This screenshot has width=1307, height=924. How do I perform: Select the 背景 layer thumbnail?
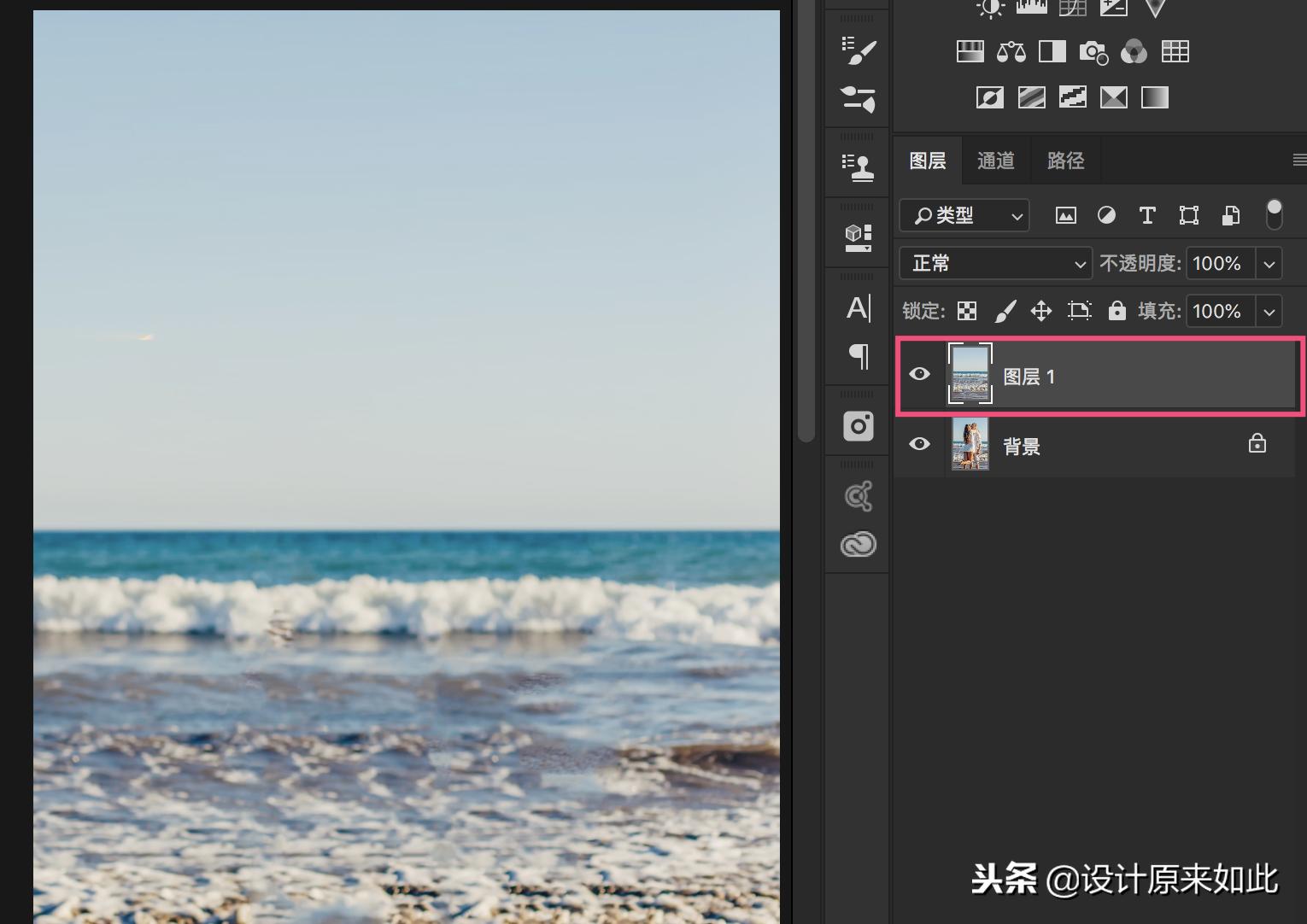click(x=970, y=444)
